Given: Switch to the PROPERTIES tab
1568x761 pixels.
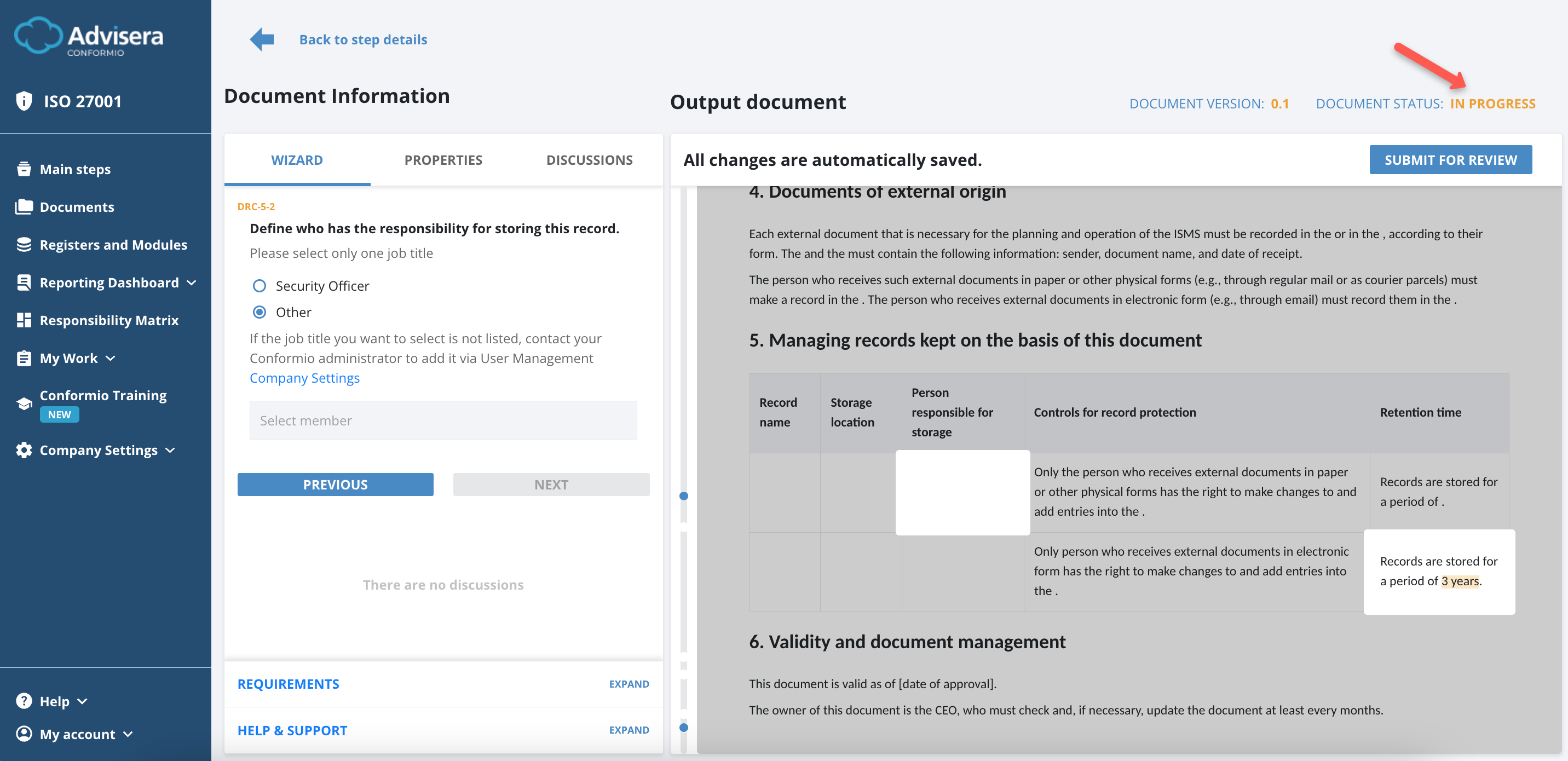Looking at the screenshot, I should pyautogui.click(x=443, y=159).
